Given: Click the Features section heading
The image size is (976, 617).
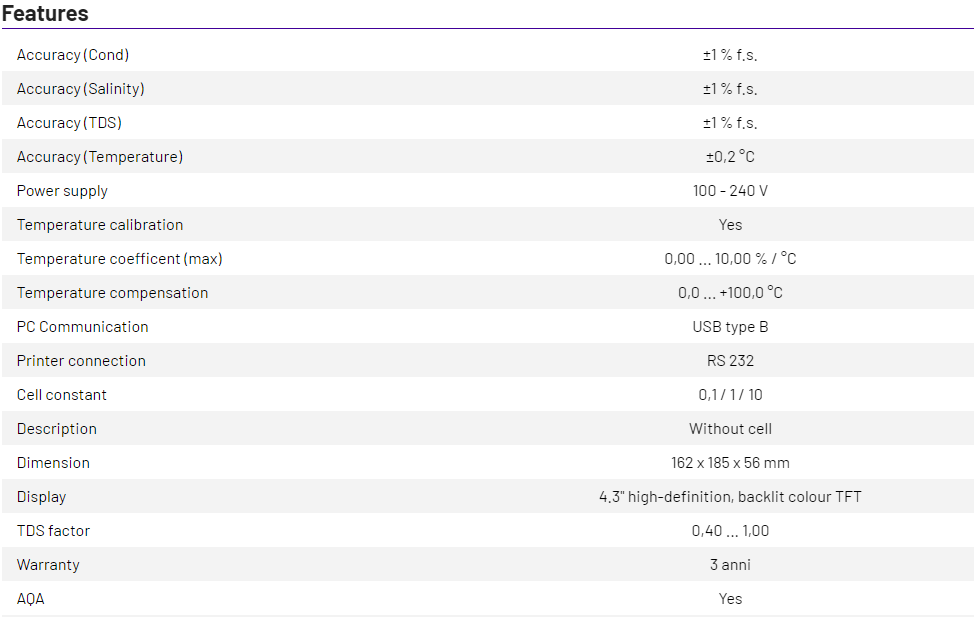Looking at the screenshot, I should tap(45, 13).
